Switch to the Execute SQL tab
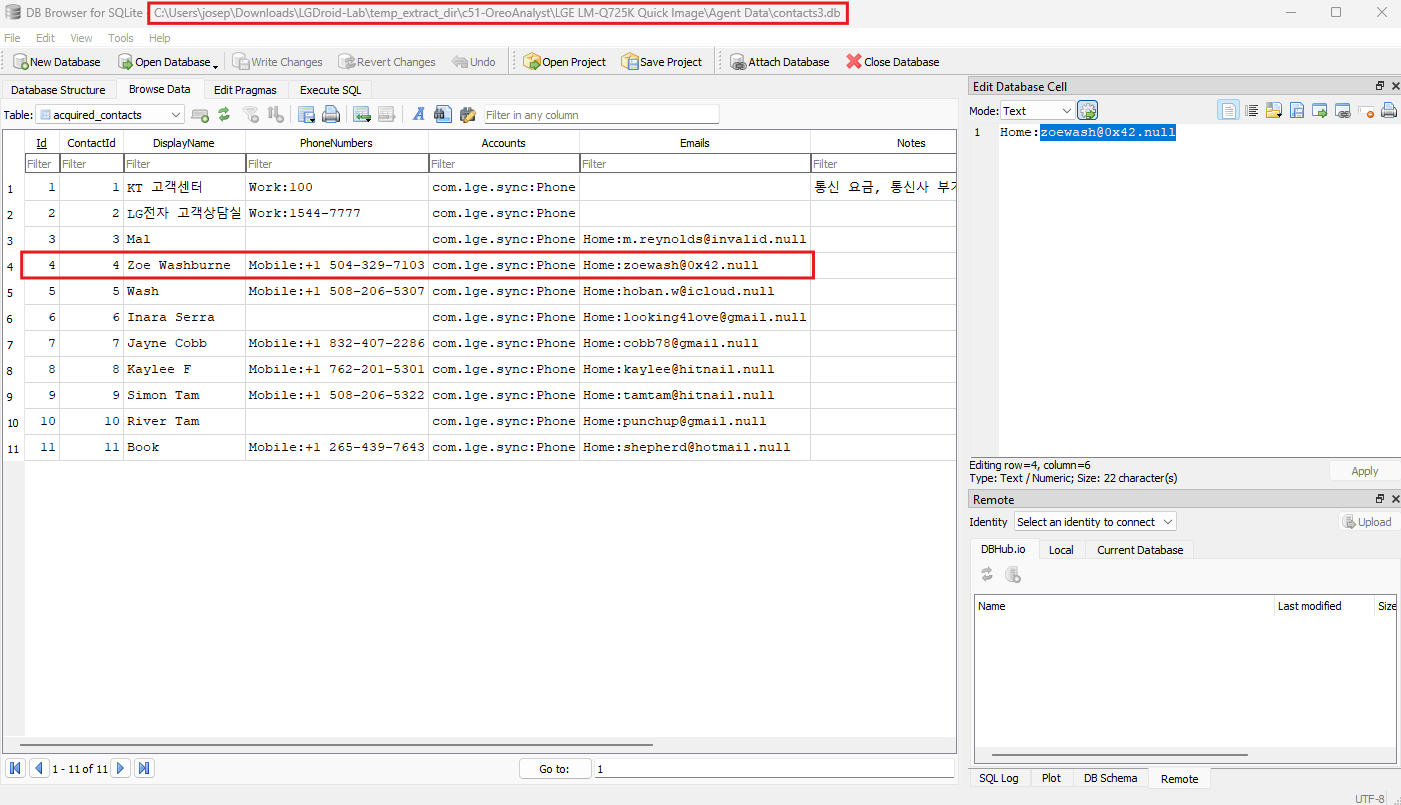Image resolution: width=1401 pixels, height=805 pixels. (330, 90)
